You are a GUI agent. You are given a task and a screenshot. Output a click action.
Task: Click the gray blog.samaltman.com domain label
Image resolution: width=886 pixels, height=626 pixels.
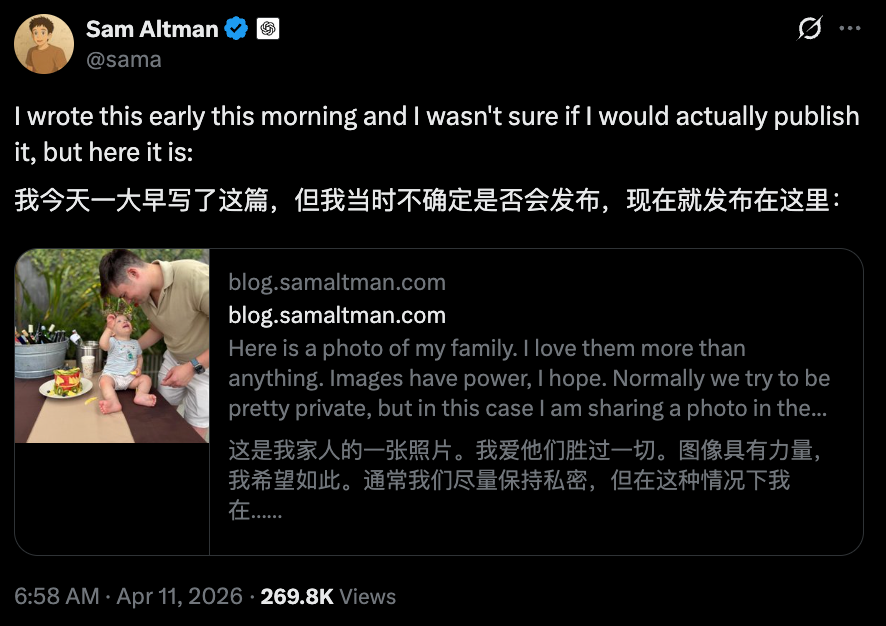click(x=337, y=282)
